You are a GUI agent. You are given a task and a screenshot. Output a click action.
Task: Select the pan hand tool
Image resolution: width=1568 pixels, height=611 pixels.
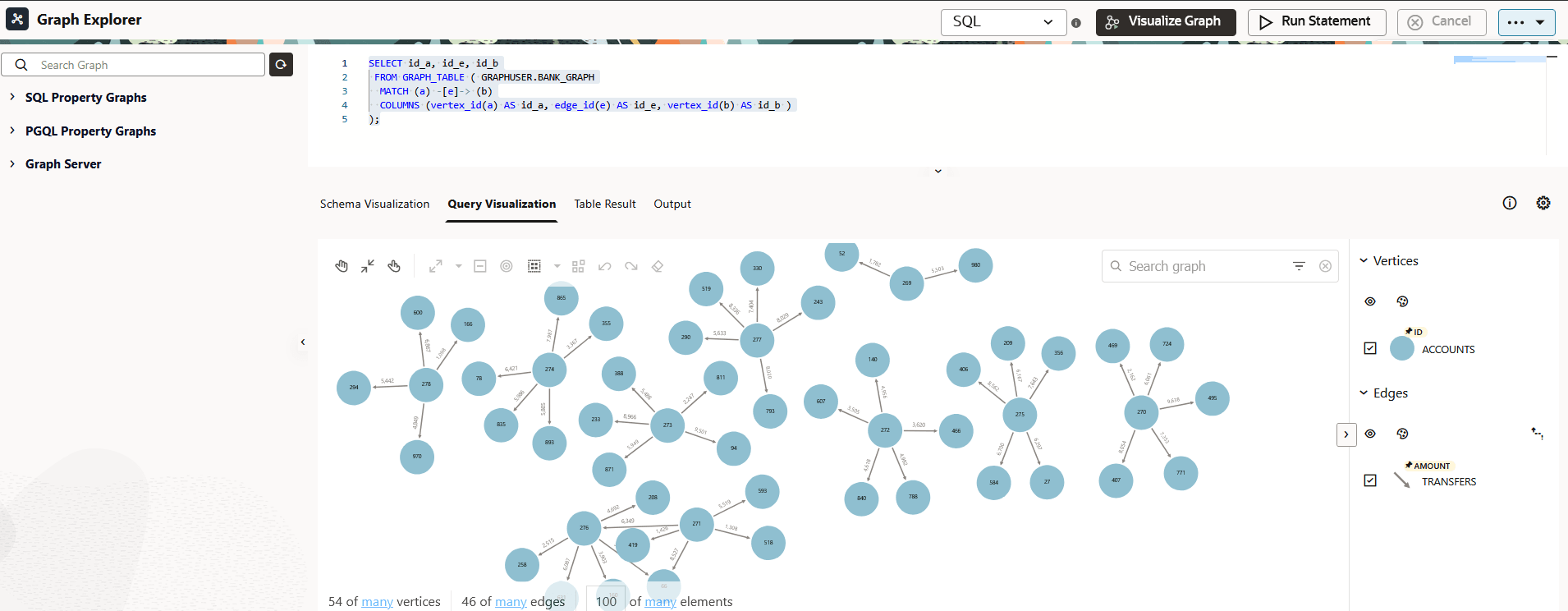(x=342, y=266)
